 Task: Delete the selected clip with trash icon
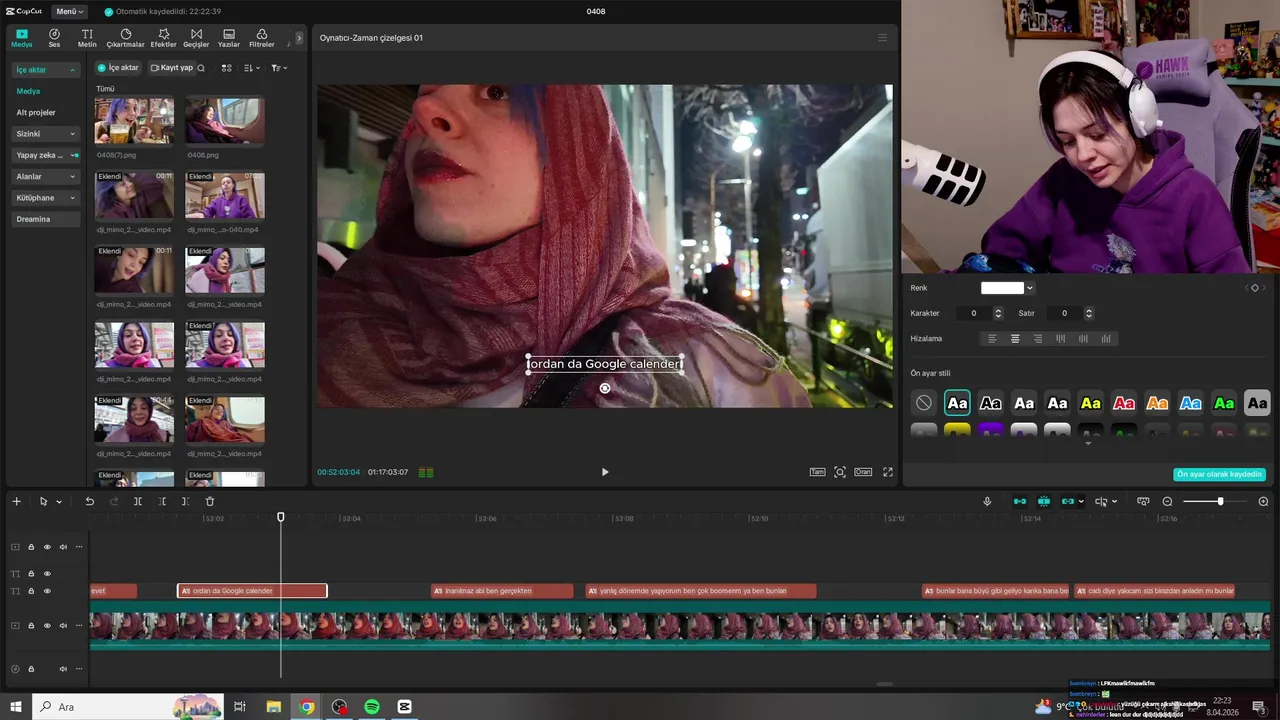click(210, 501)
